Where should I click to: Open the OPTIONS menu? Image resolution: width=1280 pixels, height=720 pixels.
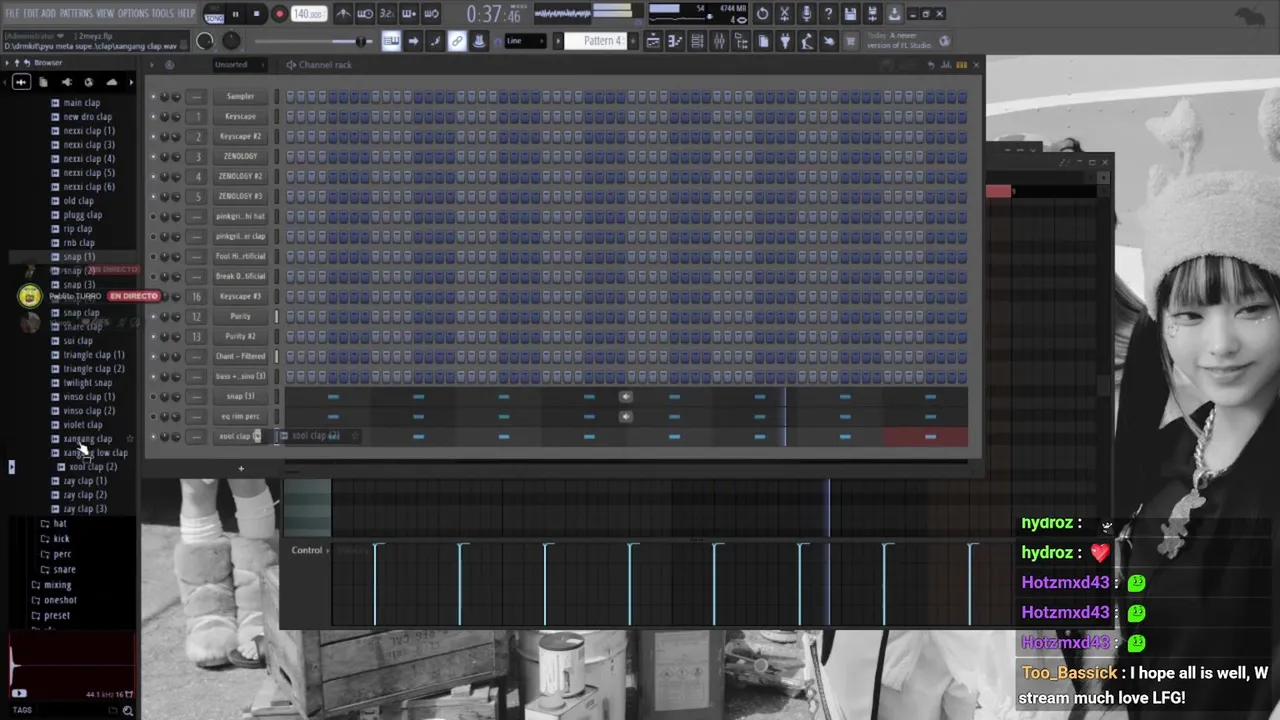[133, 13]
